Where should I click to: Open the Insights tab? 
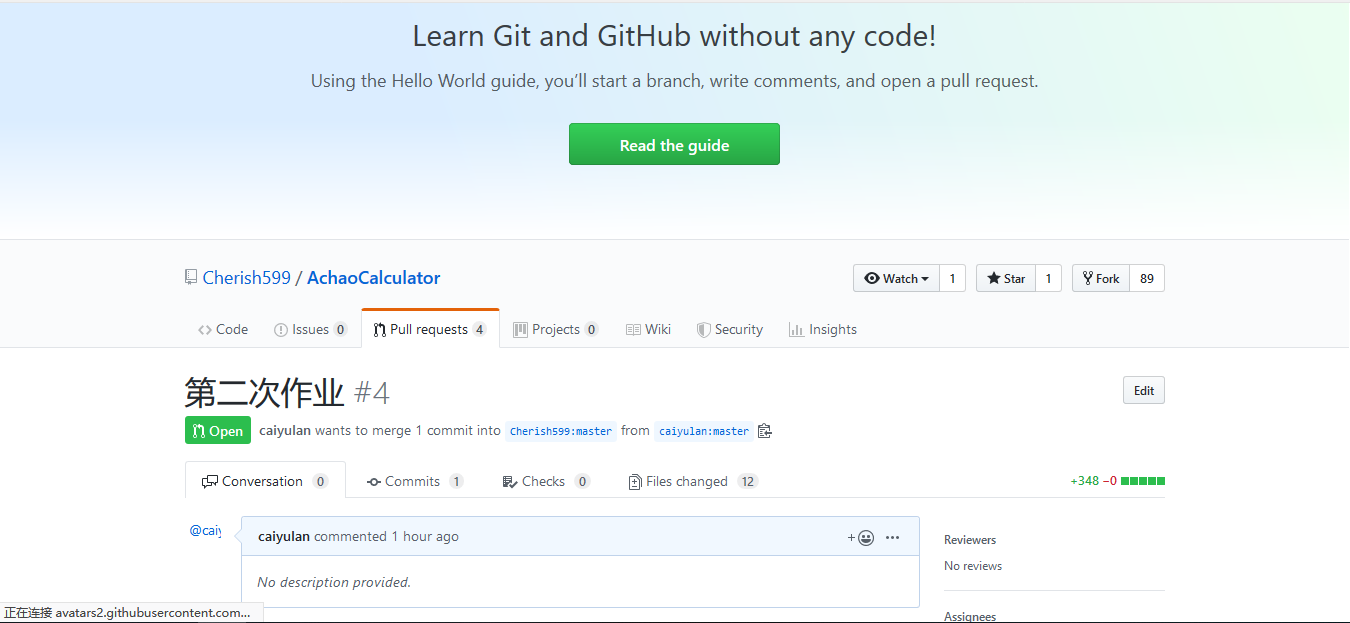[823, 329]
